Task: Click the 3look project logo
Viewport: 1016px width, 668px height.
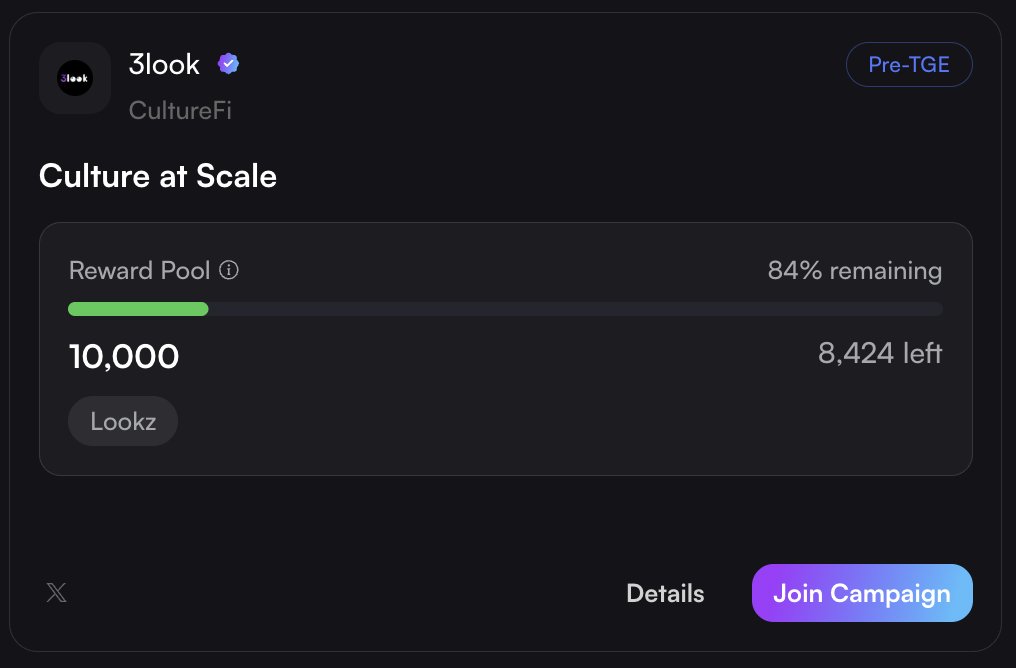Action: [75, 78]
